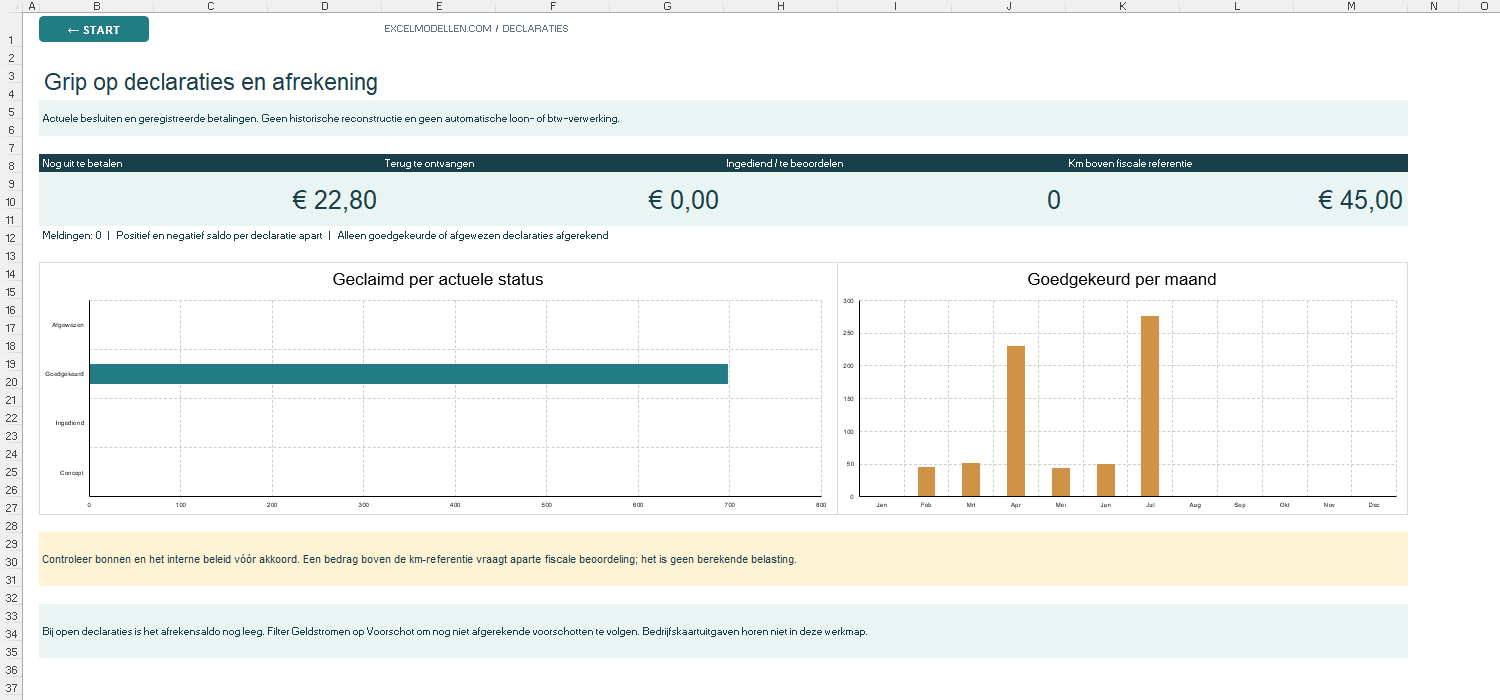
Task: Select column A header
Action: 31,6
